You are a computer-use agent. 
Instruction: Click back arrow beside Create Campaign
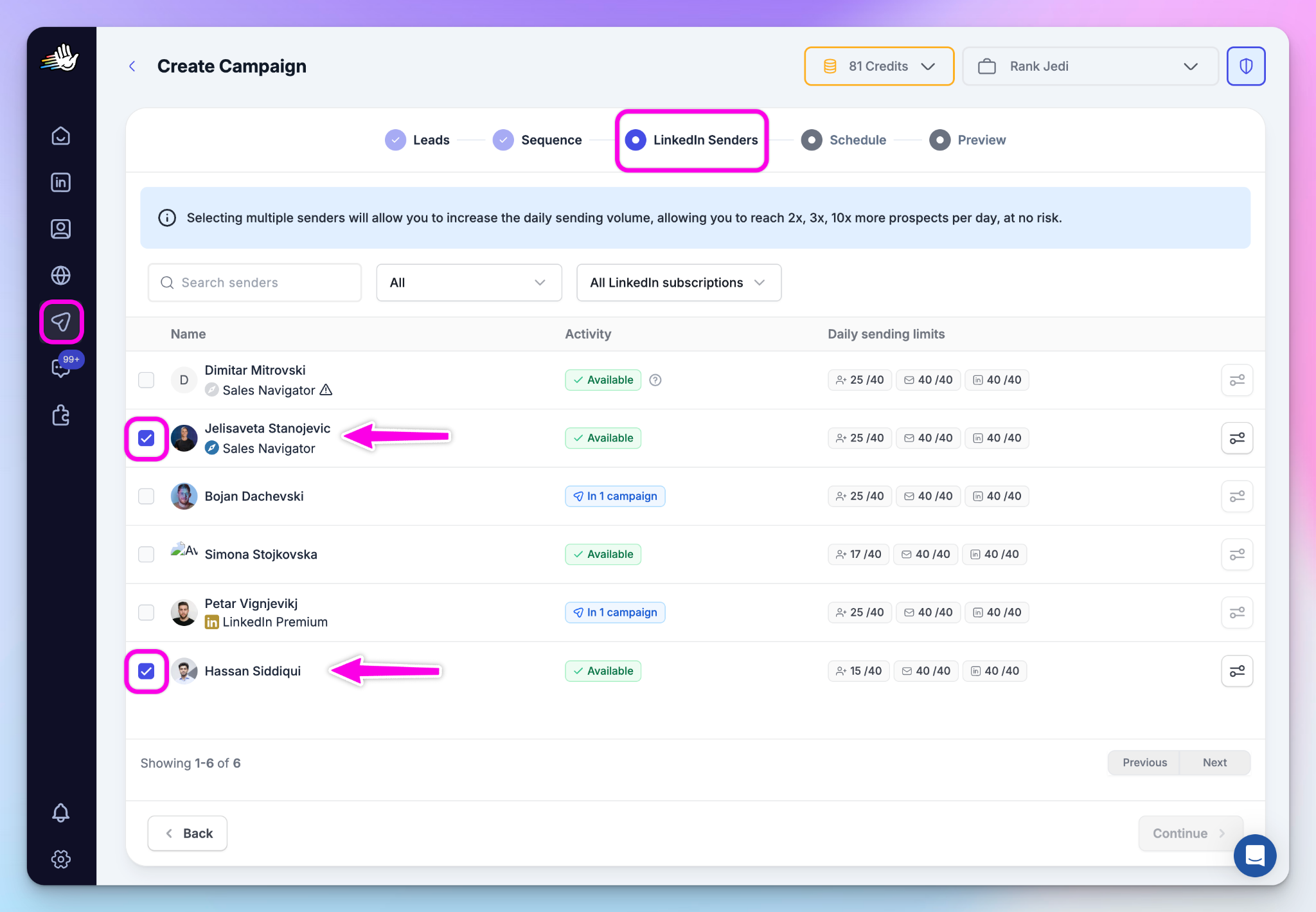[x=132, y=66]
